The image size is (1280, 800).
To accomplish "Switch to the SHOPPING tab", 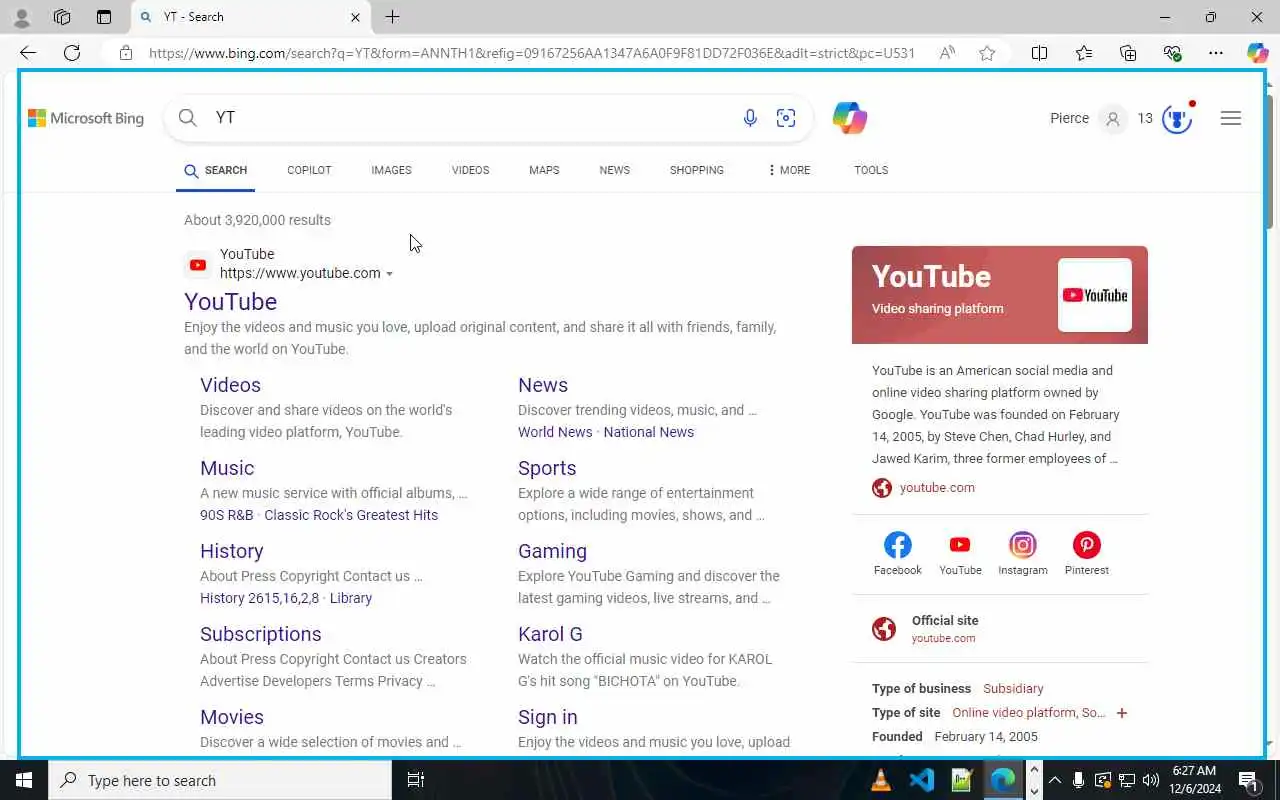I will [696, 170].
